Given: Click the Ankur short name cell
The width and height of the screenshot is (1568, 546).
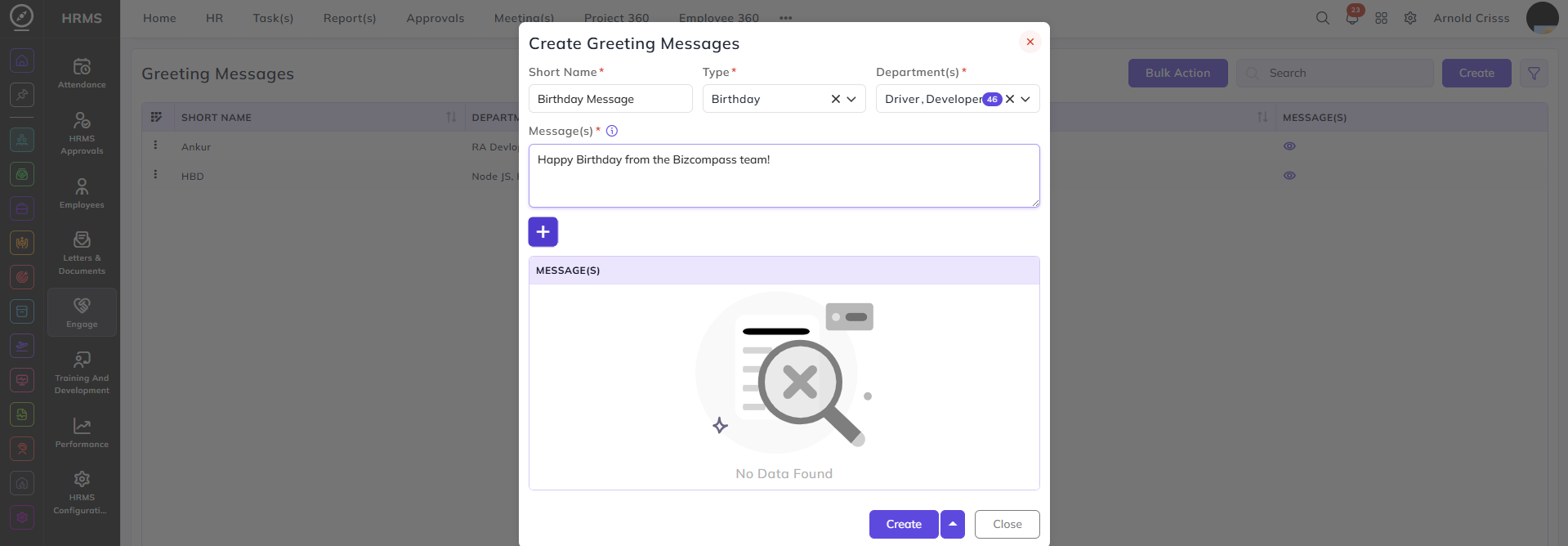Looking at the screenshot, I should 196,147.
